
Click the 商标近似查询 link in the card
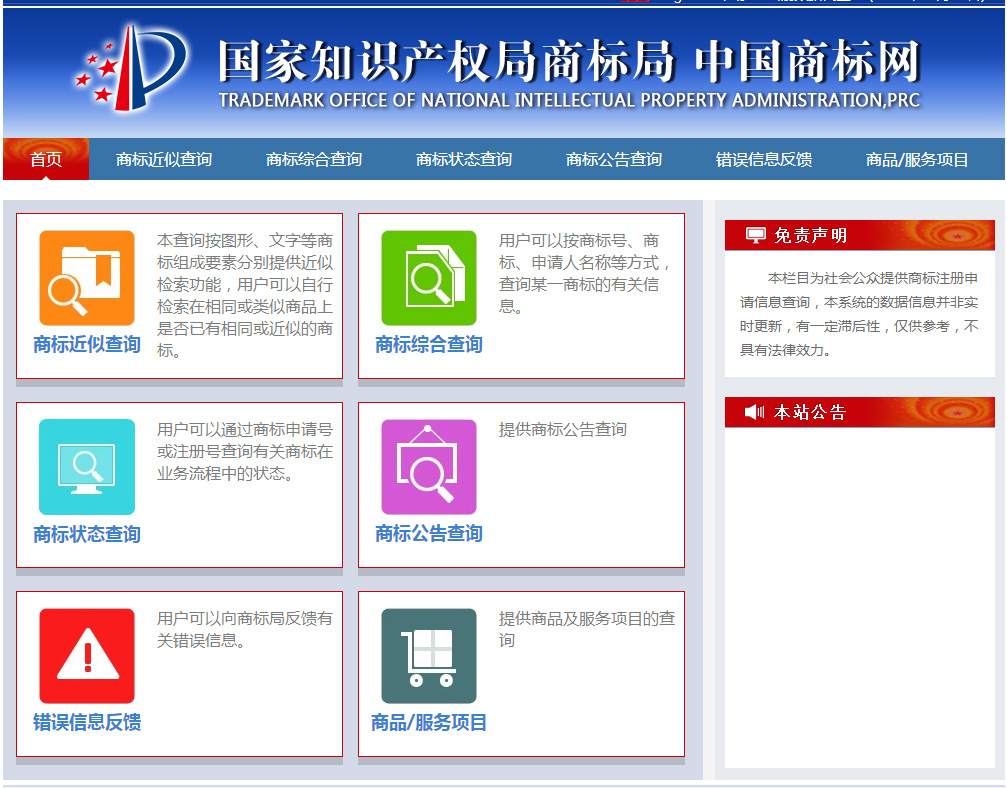tap(86, 345)
